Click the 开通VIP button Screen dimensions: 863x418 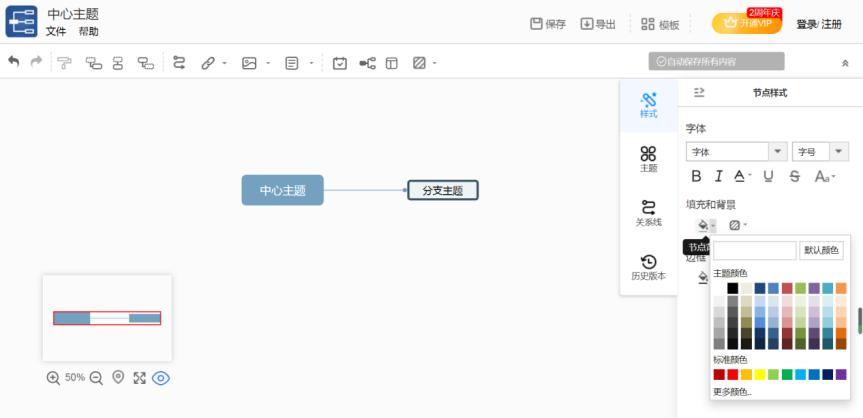(x=747, y=23)
